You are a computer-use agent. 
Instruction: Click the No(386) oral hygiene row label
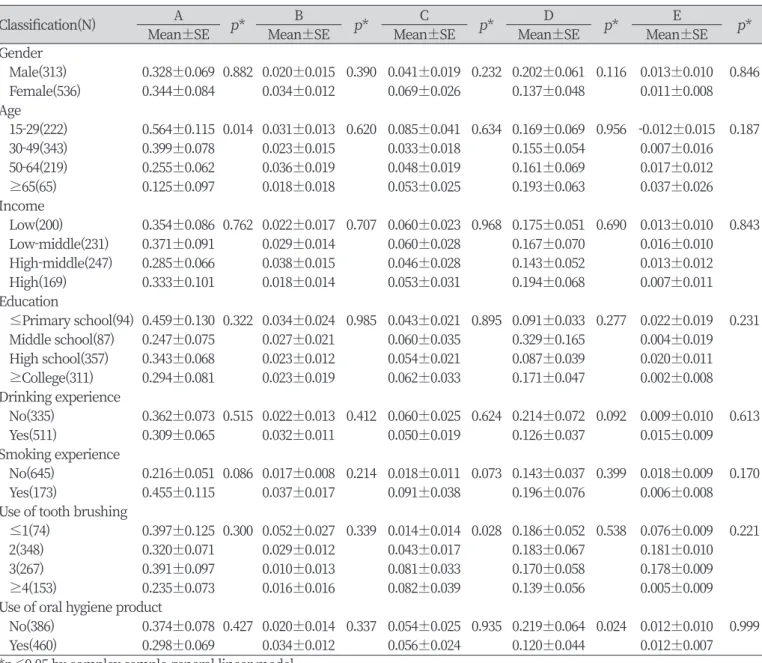coord(32,626)
